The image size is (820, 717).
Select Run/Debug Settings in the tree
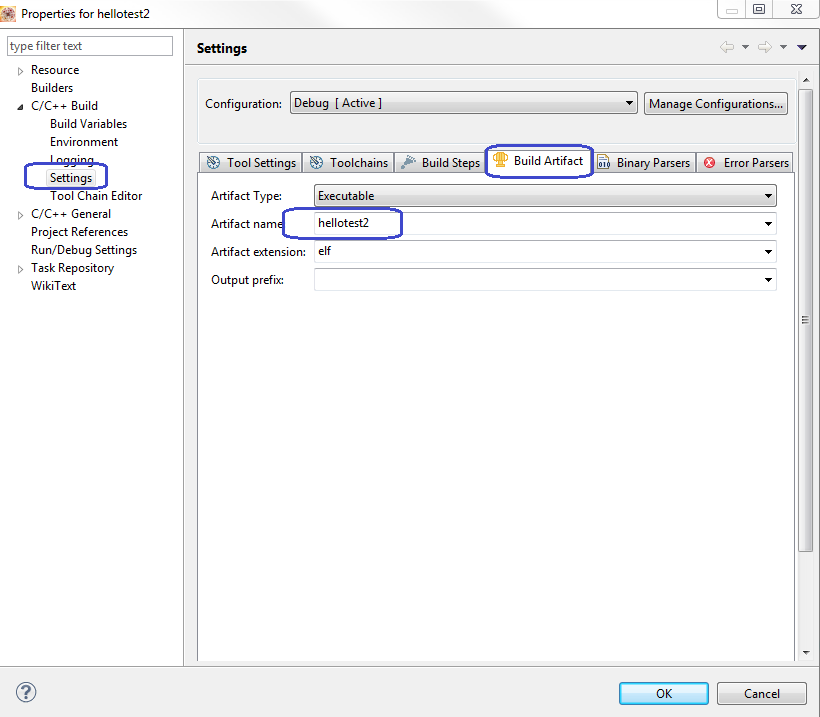pos(84,250)
